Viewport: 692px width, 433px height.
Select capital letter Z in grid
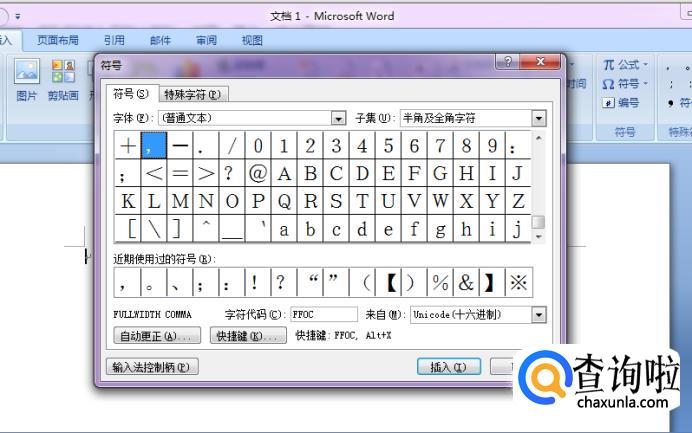pos(518,201)
